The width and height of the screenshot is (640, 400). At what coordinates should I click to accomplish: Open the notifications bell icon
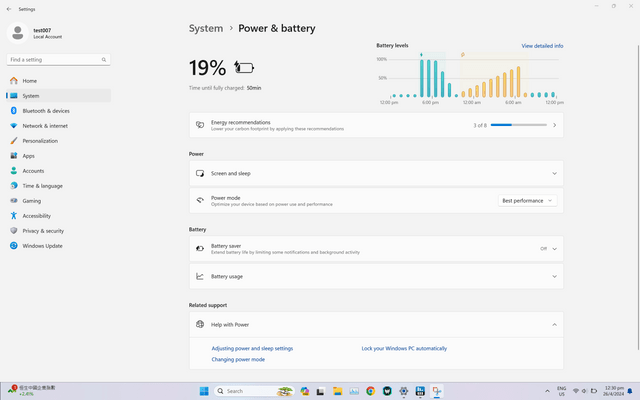coord(630,391)
